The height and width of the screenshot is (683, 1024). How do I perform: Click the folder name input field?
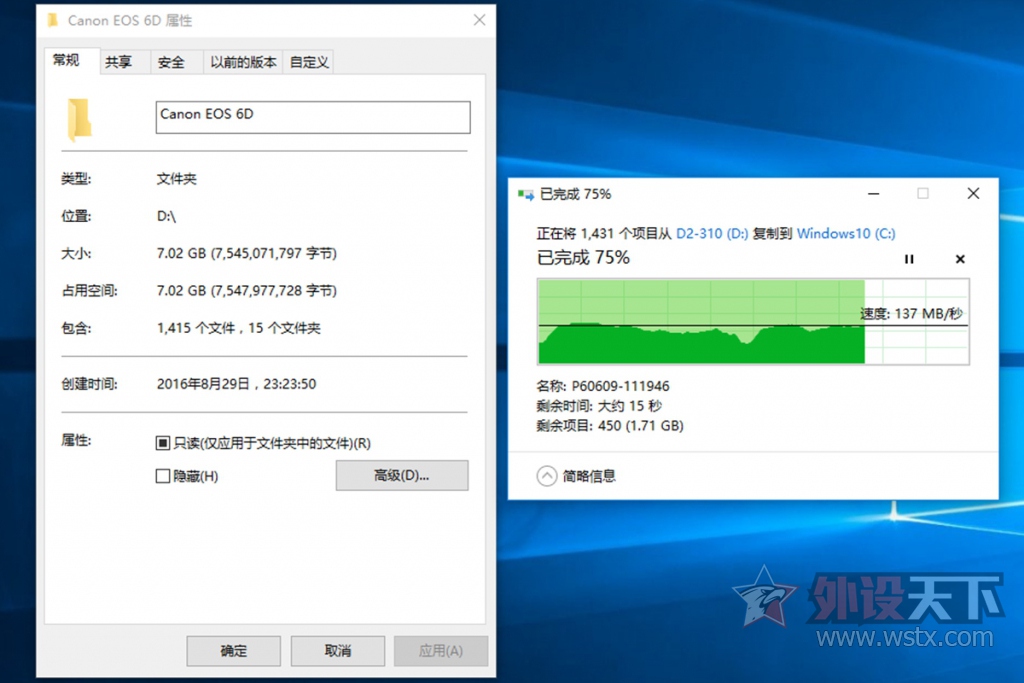(x=313, y=118)
